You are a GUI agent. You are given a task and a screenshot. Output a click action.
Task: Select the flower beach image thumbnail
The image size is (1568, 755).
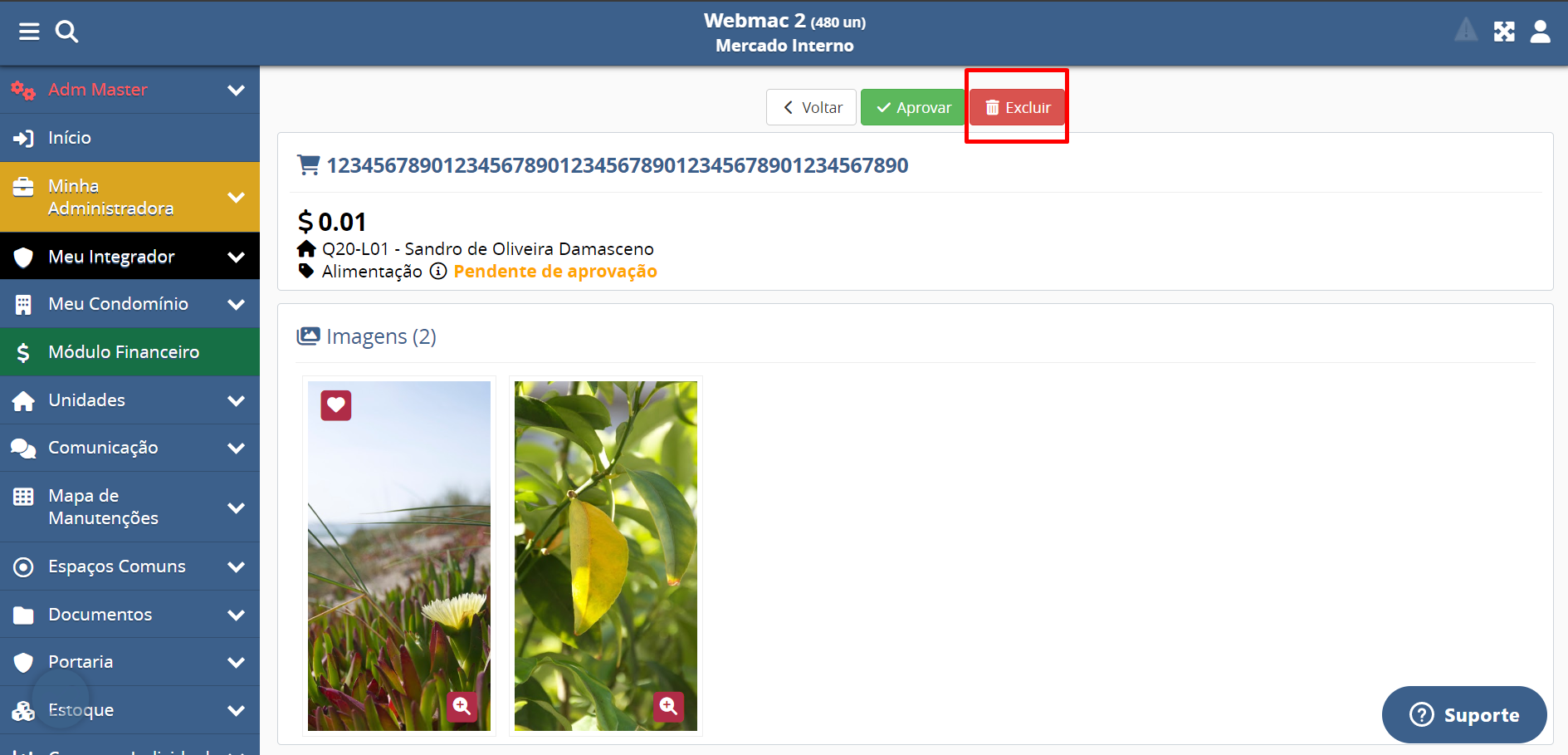[399, 556]
